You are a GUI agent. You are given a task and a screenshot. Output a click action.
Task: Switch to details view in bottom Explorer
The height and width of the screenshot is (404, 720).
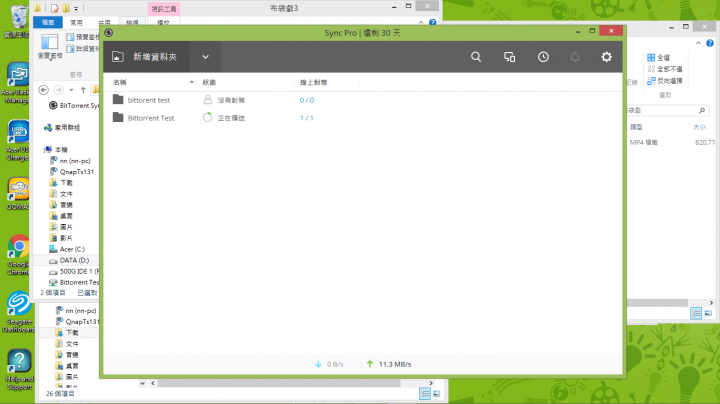coord(425,393)
